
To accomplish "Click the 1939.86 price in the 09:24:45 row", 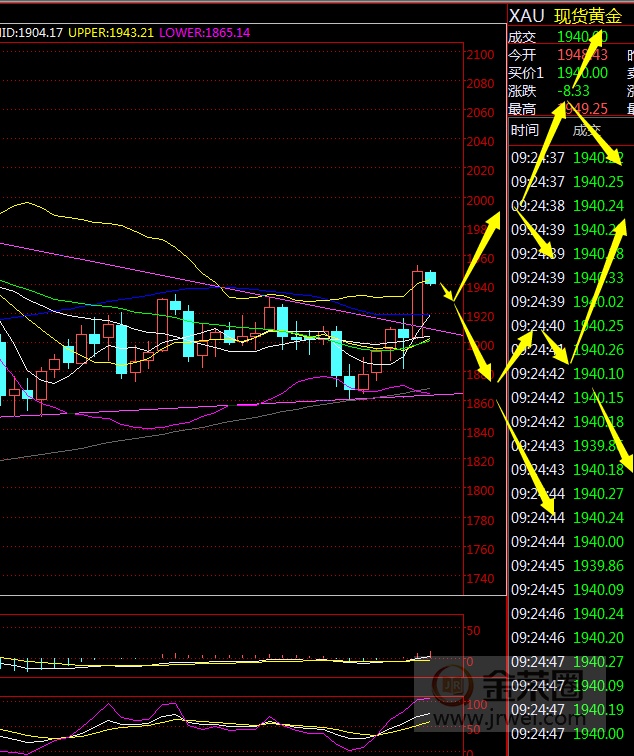I will (598, 566).
